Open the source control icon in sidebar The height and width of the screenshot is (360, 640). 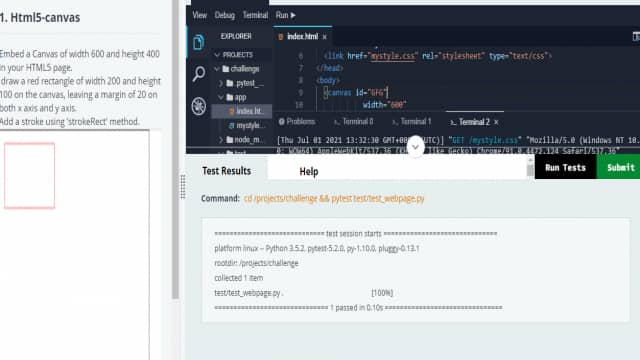point(199,106)
